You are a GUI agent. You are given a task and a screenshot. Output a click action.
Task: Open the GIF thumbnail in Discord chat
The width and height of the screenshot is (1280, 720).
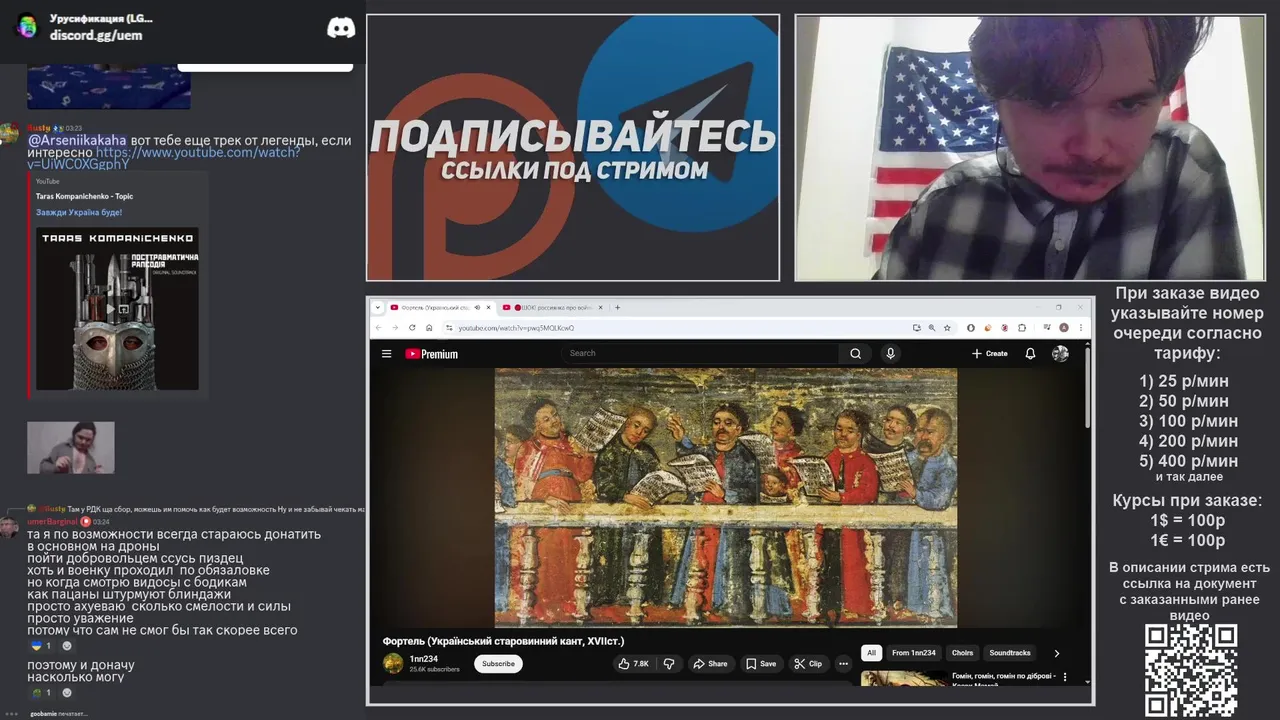coord(70,448)
